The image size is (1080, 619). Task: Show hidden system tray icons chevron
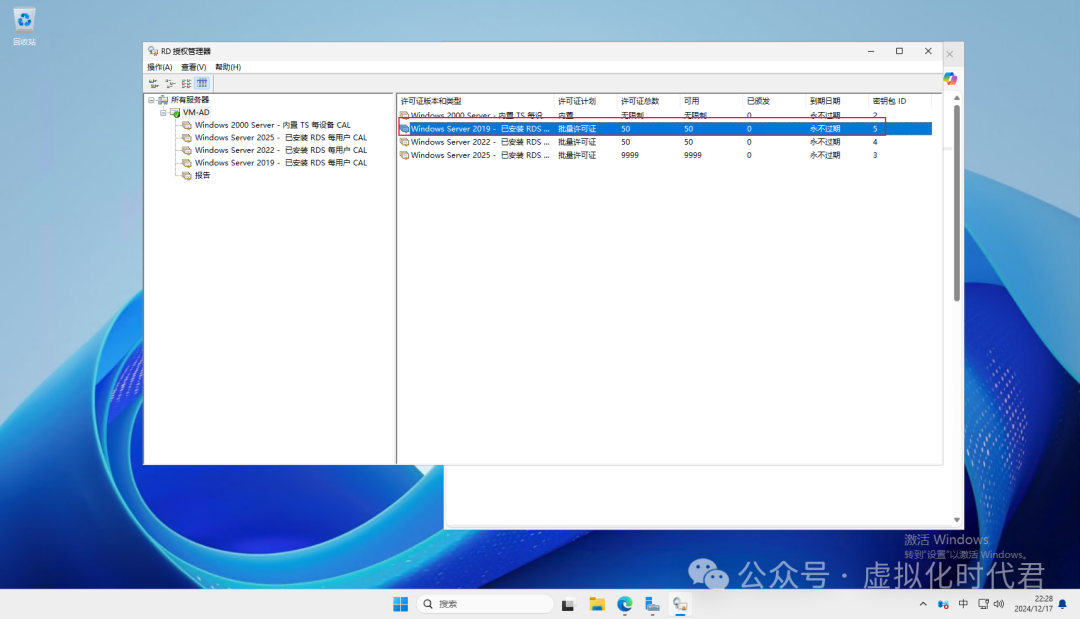tap(923, 604)
